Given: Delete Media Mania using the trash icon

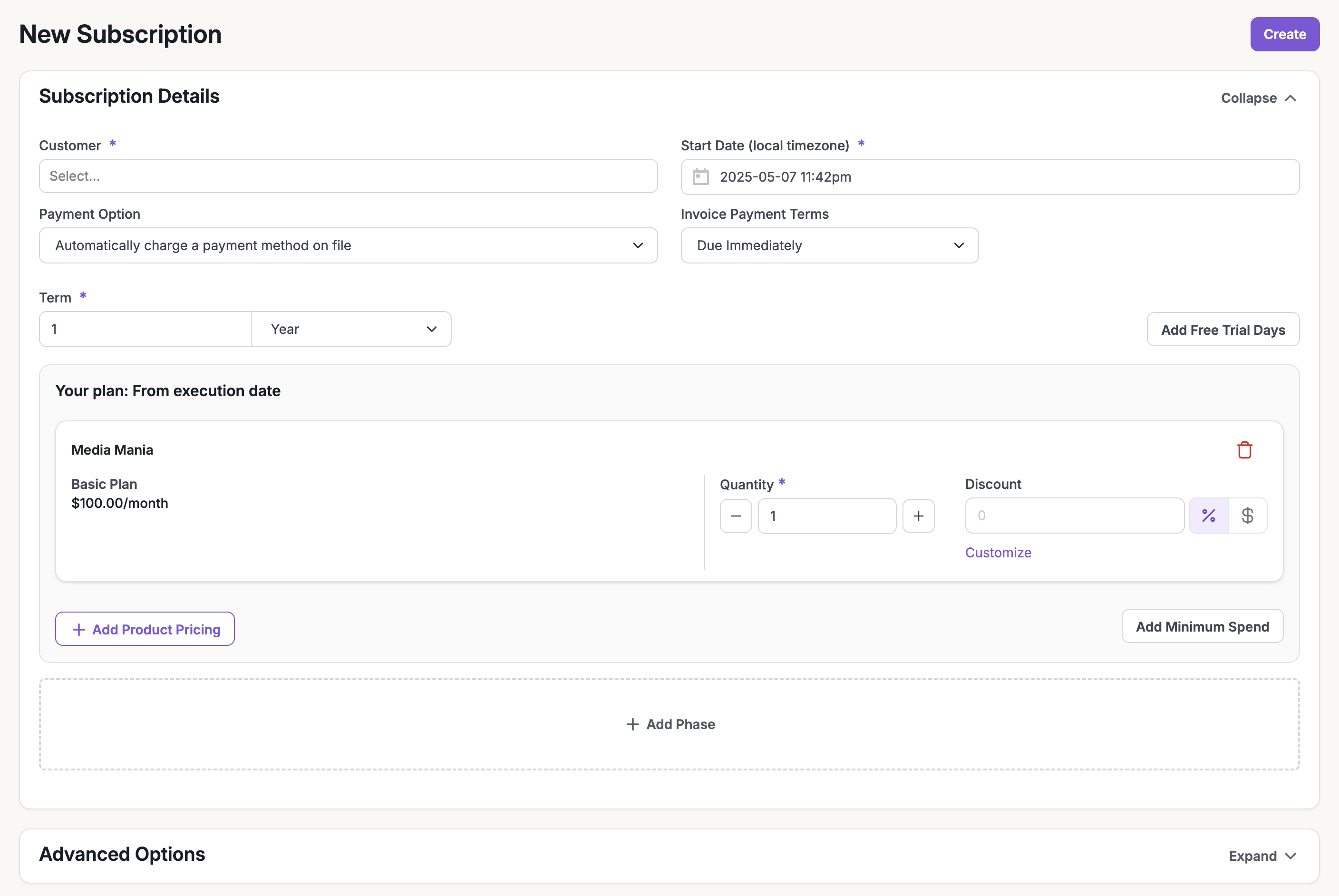Looking at the screenshot, I should pyautogui.click(x=1245, y=450).
